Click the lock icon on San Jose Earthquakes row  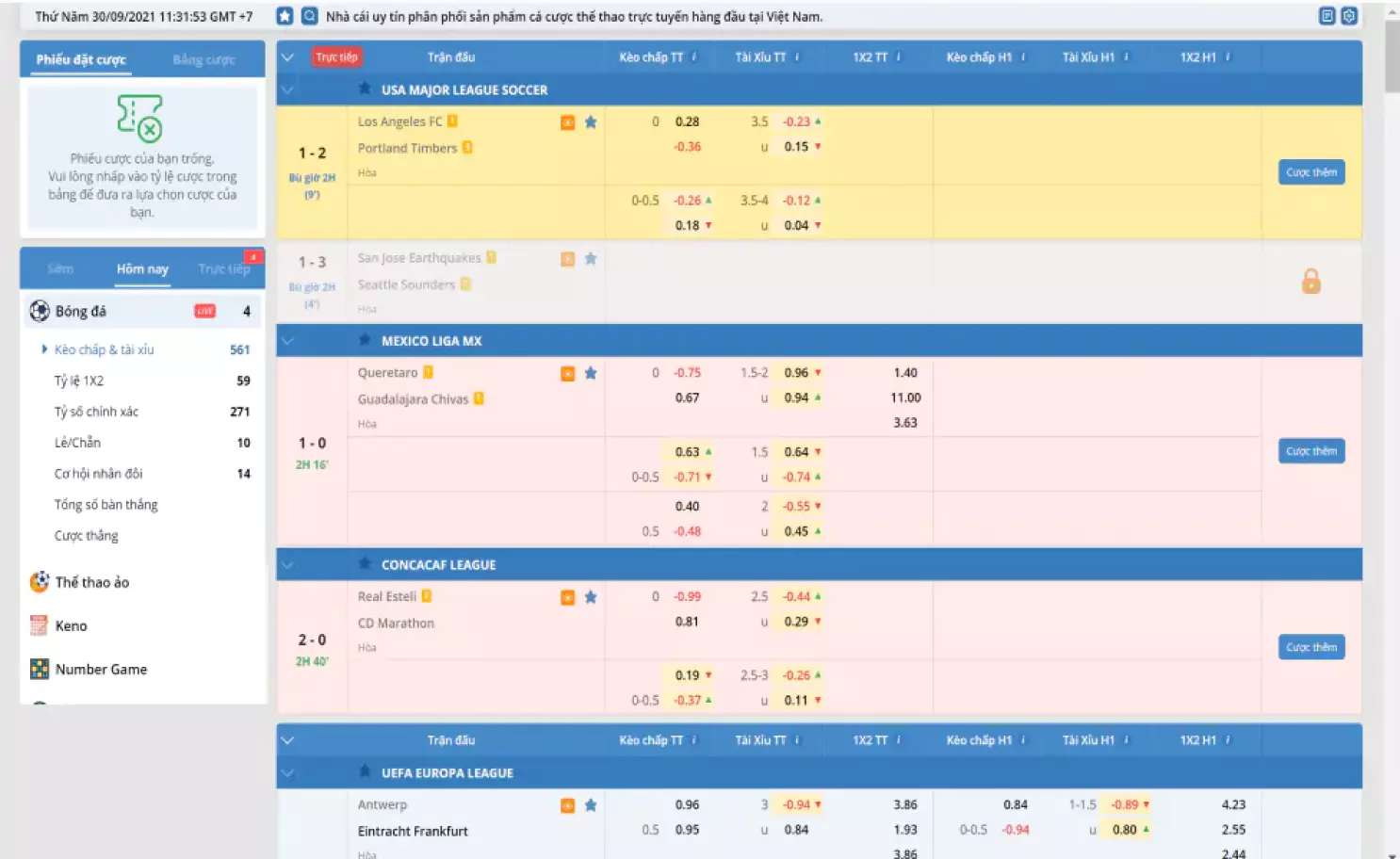click(1310, 281)
